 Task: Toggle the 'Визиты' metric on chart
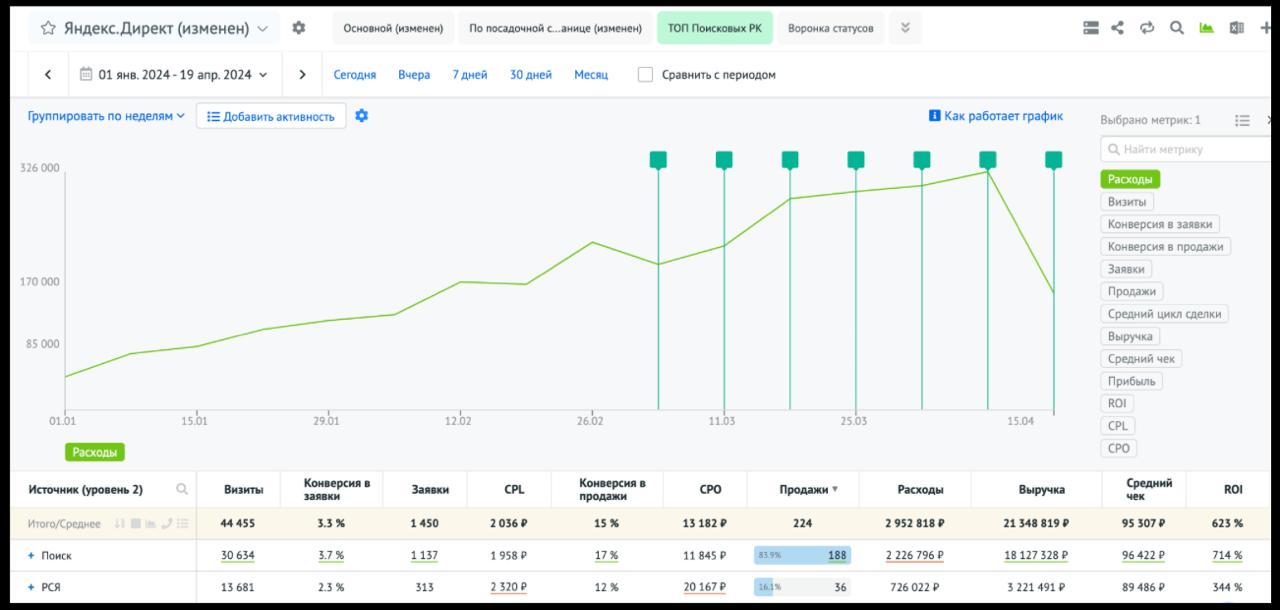click(1126, 202)
